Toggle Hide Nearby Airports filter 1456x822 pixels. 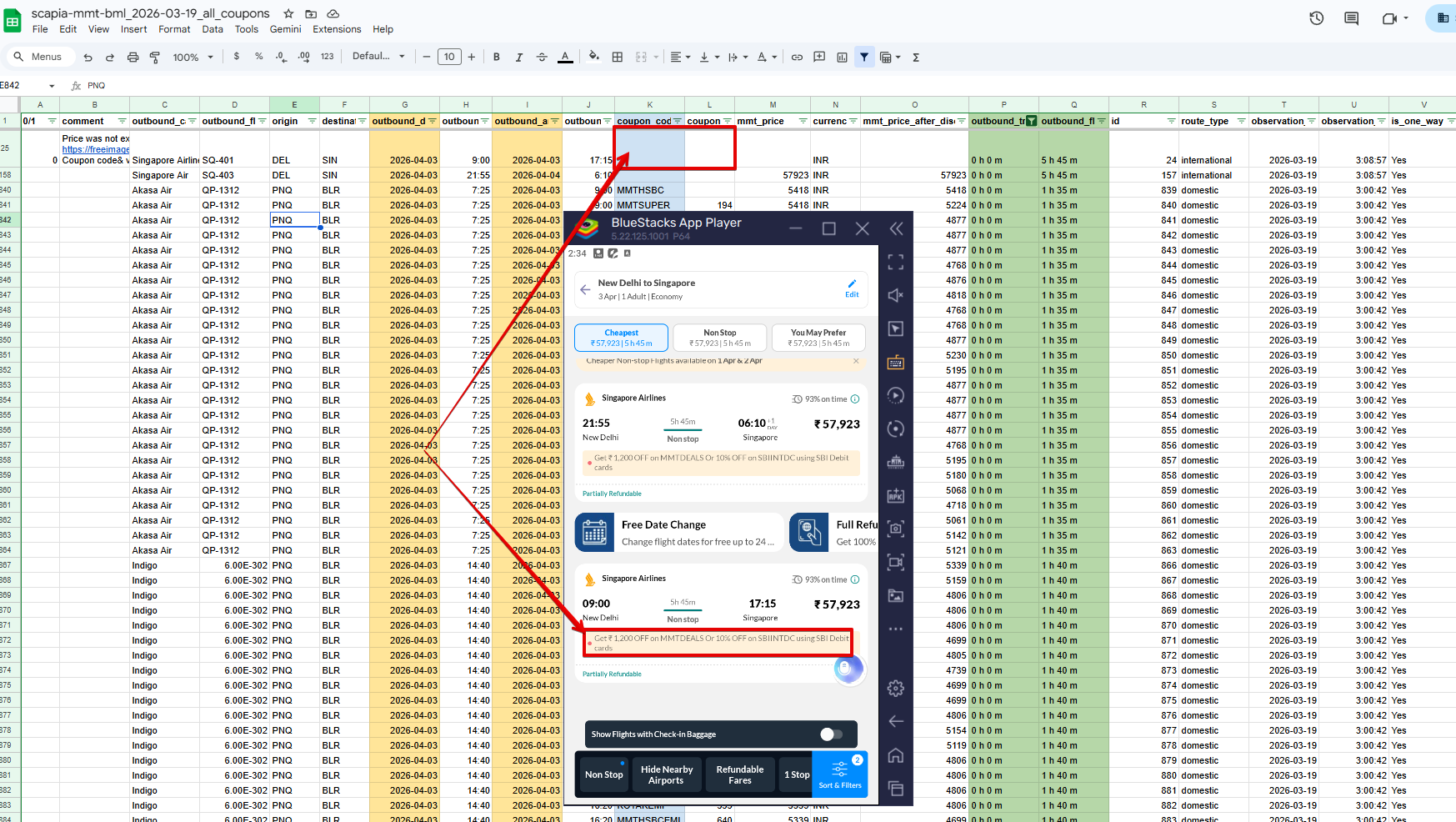(x=666, y=774)
